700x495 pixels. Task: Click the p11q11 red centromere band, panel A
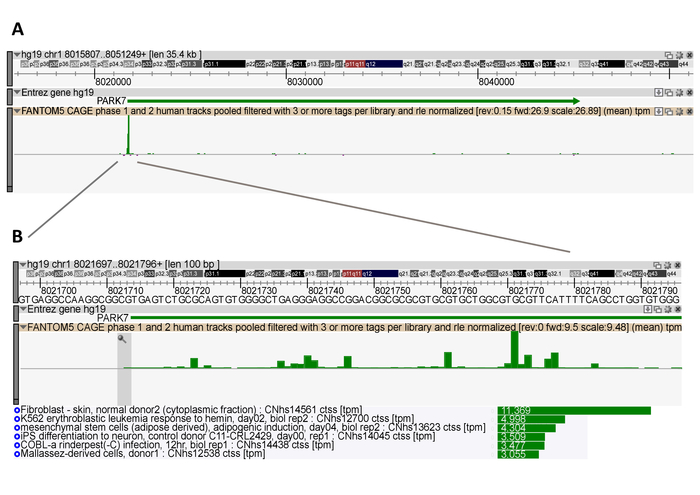[354, 64]
